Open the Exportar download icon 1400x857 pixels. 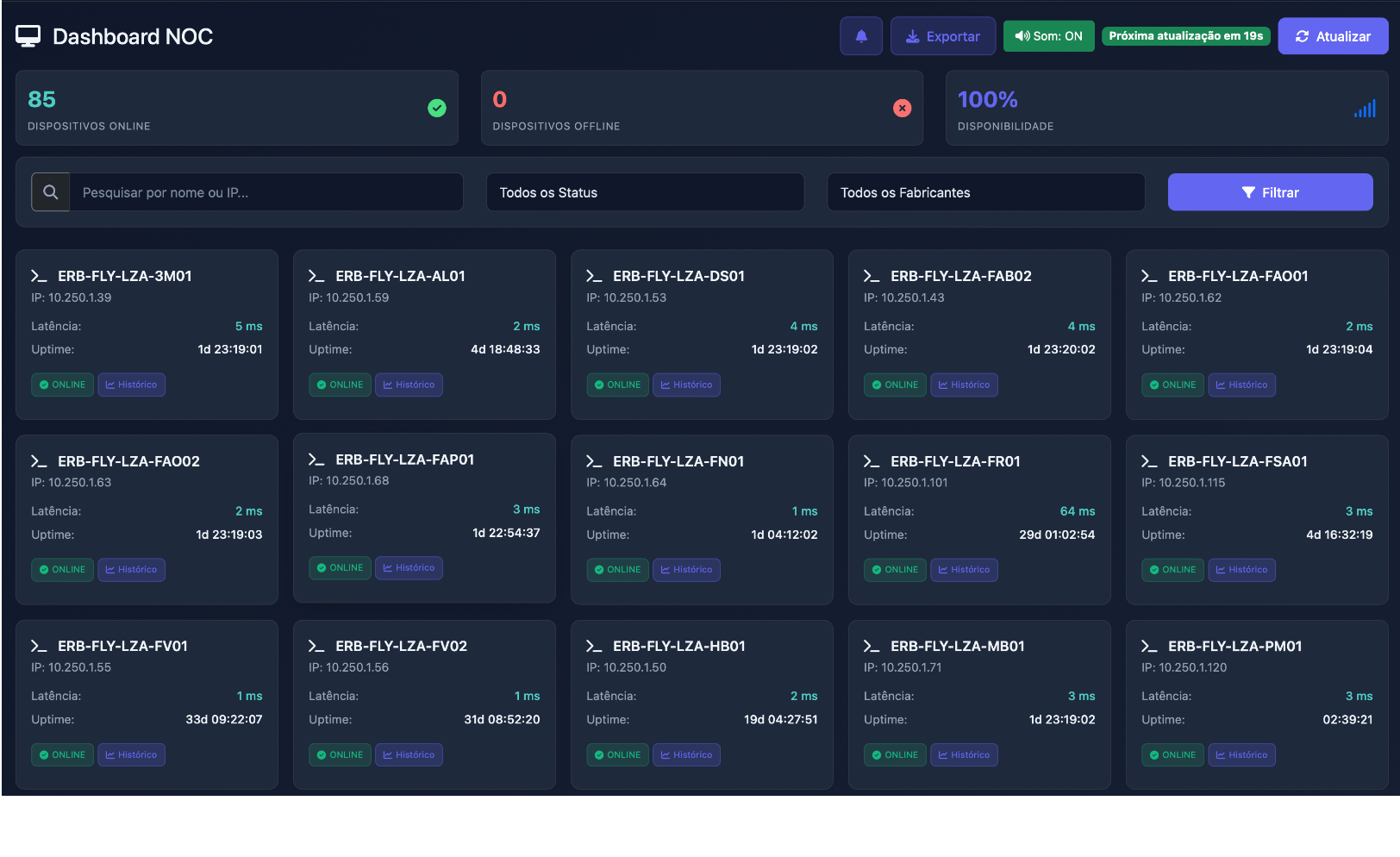coord(913,35)
